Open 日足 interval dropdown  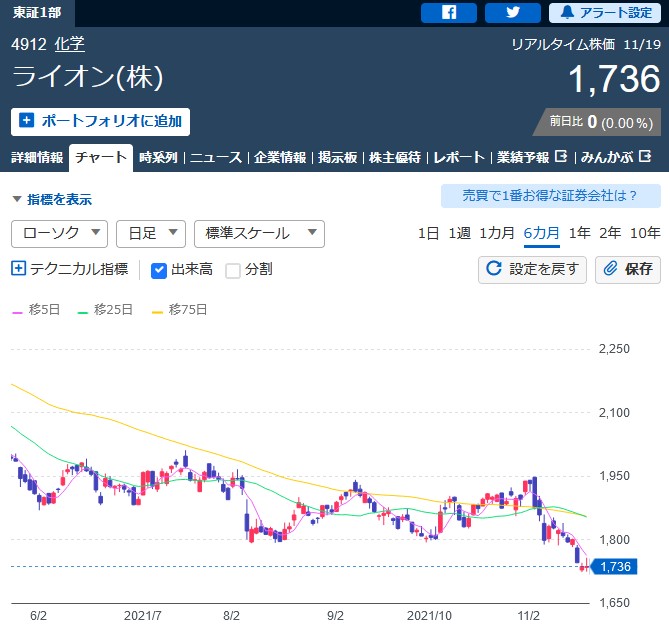point(151,234)
